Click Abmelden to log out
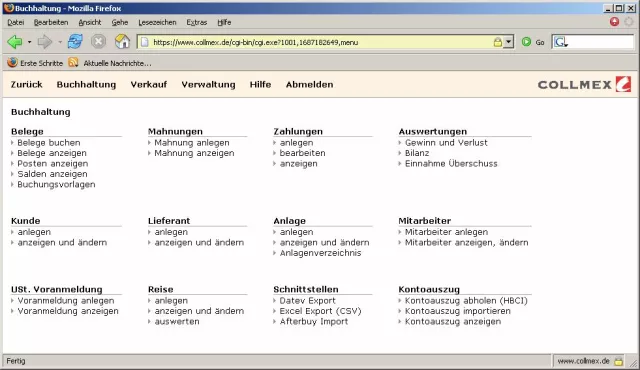The width and height of the screenshot is (640, 370). click(309, 84)
